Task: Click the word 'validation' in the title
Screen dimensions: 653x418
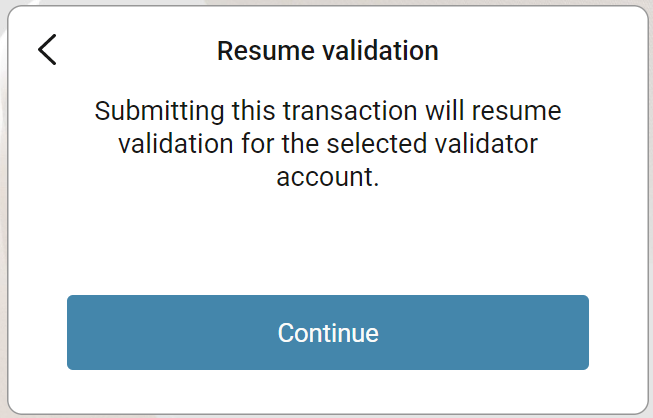Action: (381, 51)
